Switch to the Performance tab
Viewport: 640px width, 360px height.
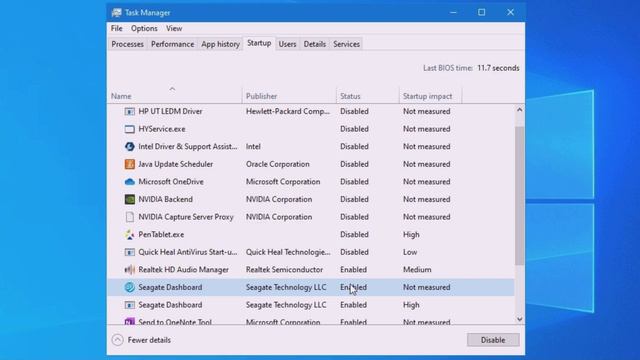pyautogui.click(x=172, y=44)
